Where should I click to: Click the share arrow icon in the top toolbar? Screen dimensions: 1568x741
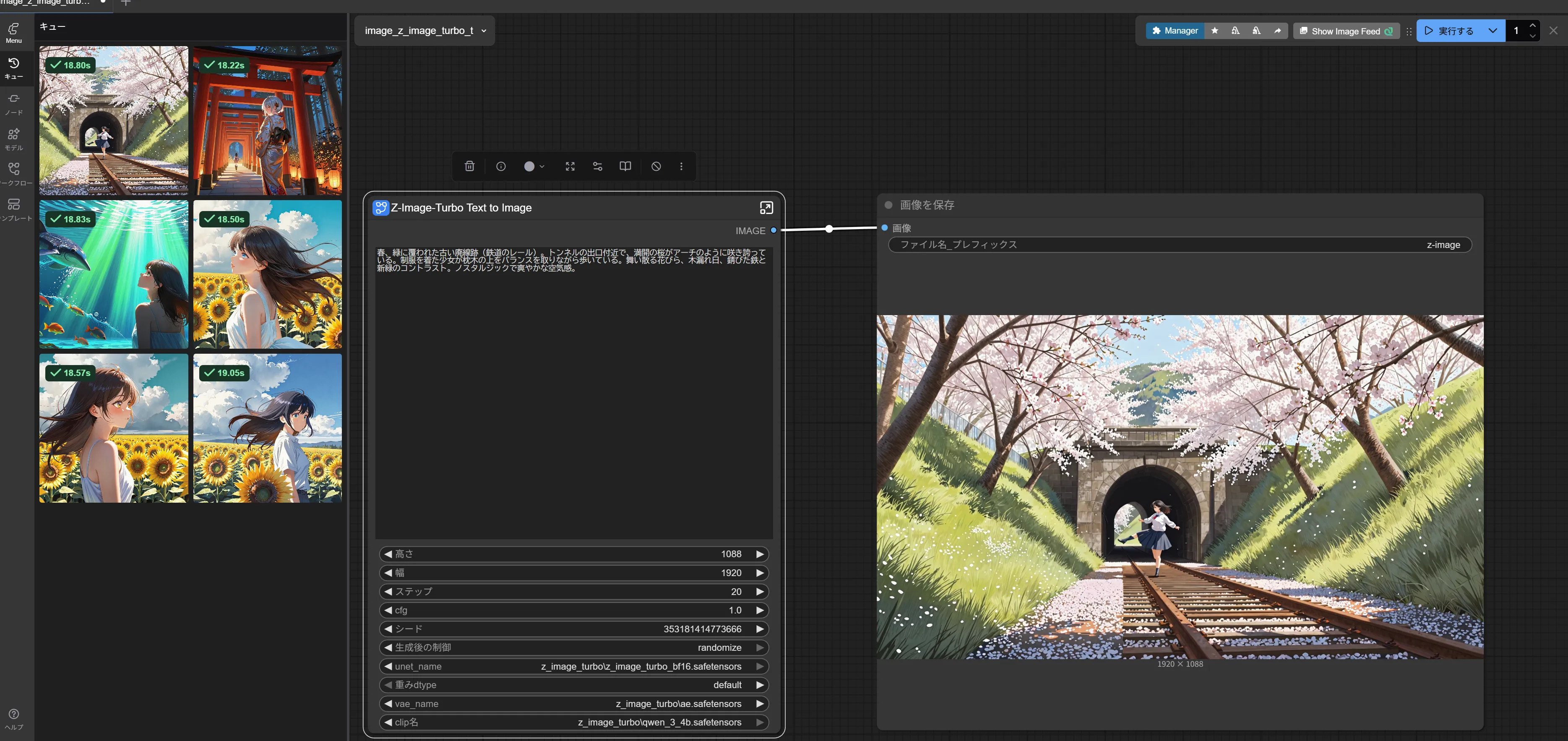tap(1278, 31)
